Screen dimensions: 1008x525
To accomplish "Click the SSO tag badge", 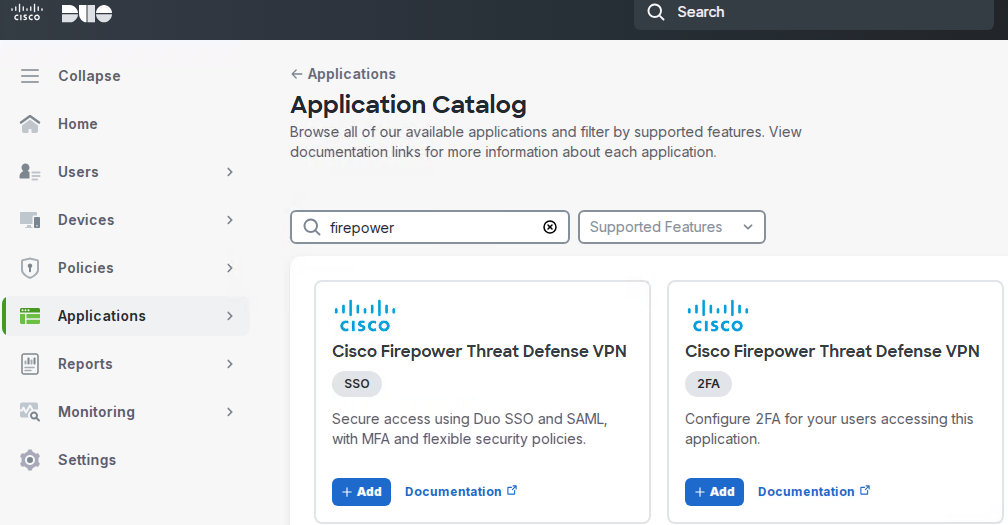I will coord(357,384).
